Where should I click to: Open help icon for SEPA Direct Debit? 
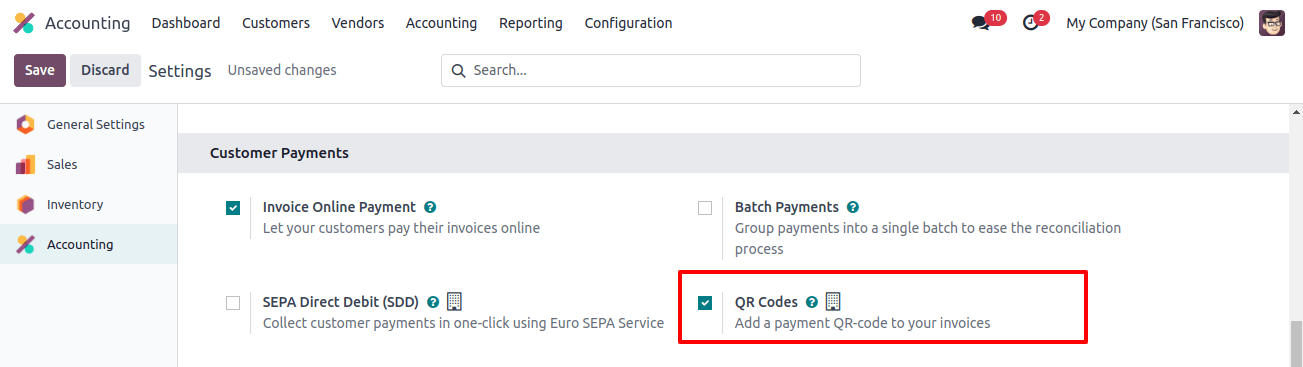click(x=433, y=302)
